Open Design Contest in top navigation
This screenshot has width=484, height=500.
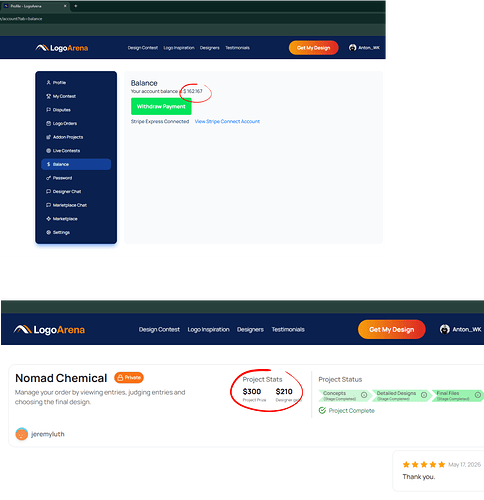(x=143, y=48)
